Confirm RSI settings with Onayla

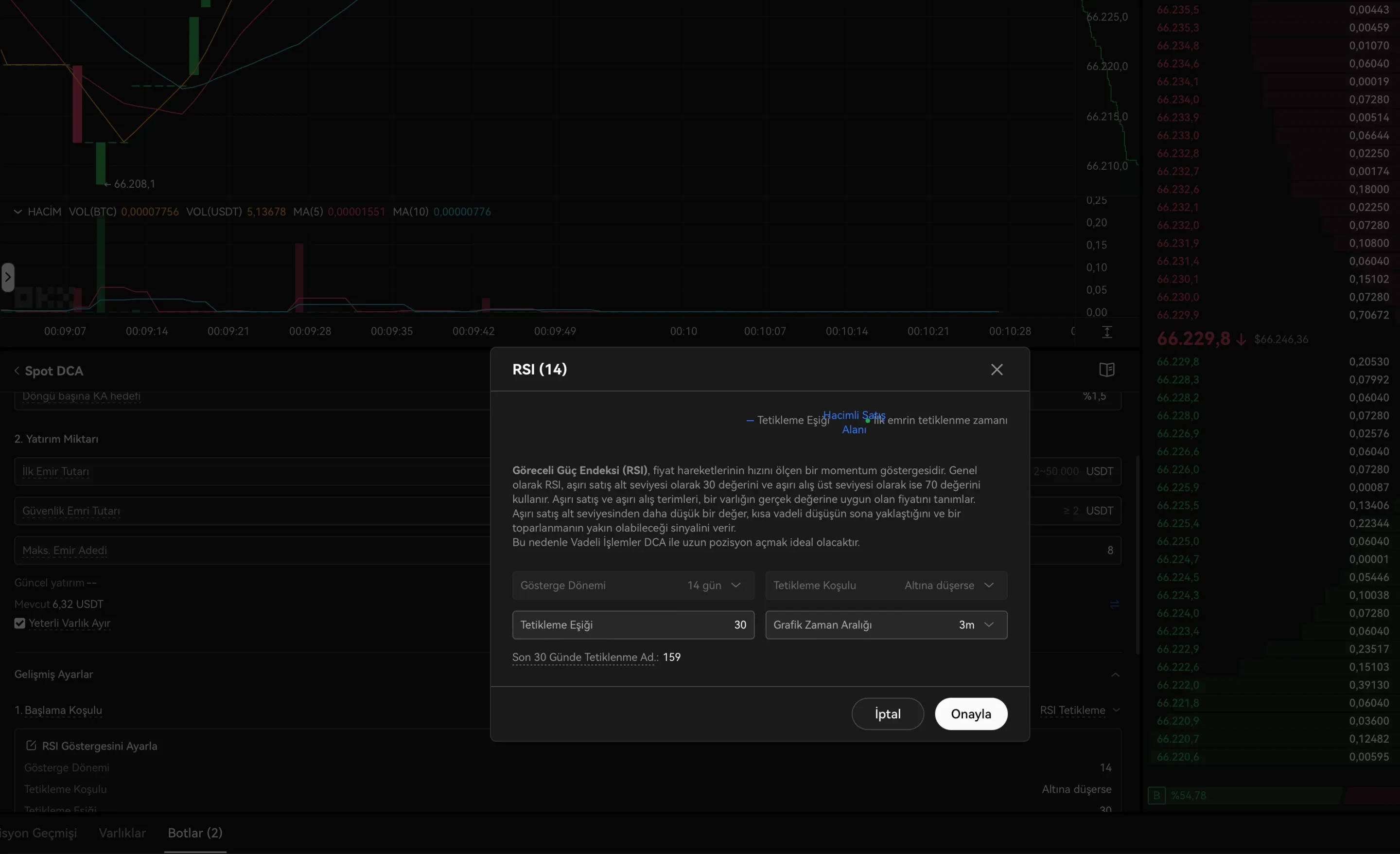click(x=971, y=713)
